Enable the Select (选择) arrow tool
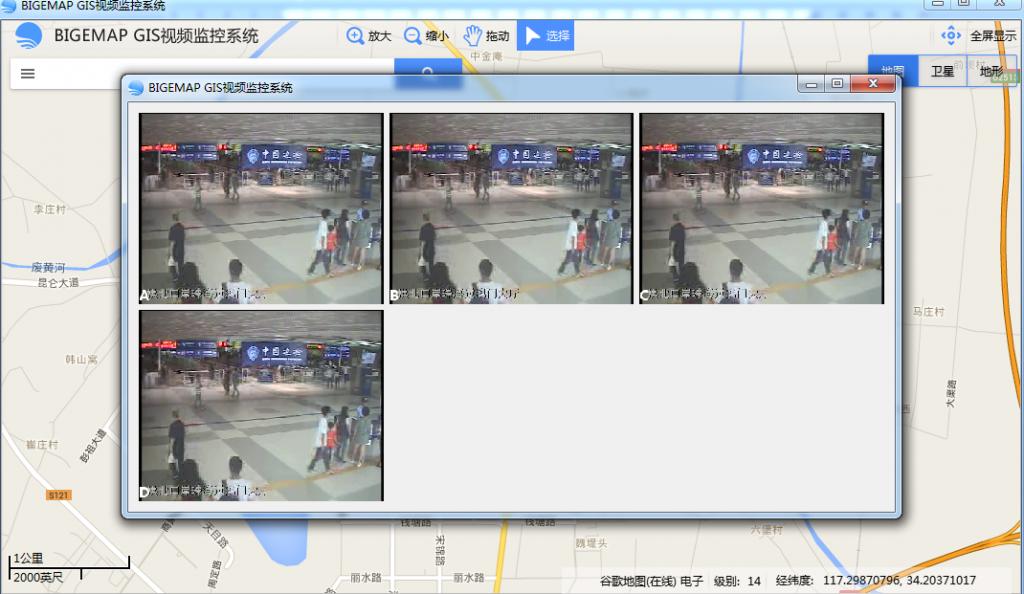Image resolution: width=1024 pixels, height=594 pixels. point(545,35)
